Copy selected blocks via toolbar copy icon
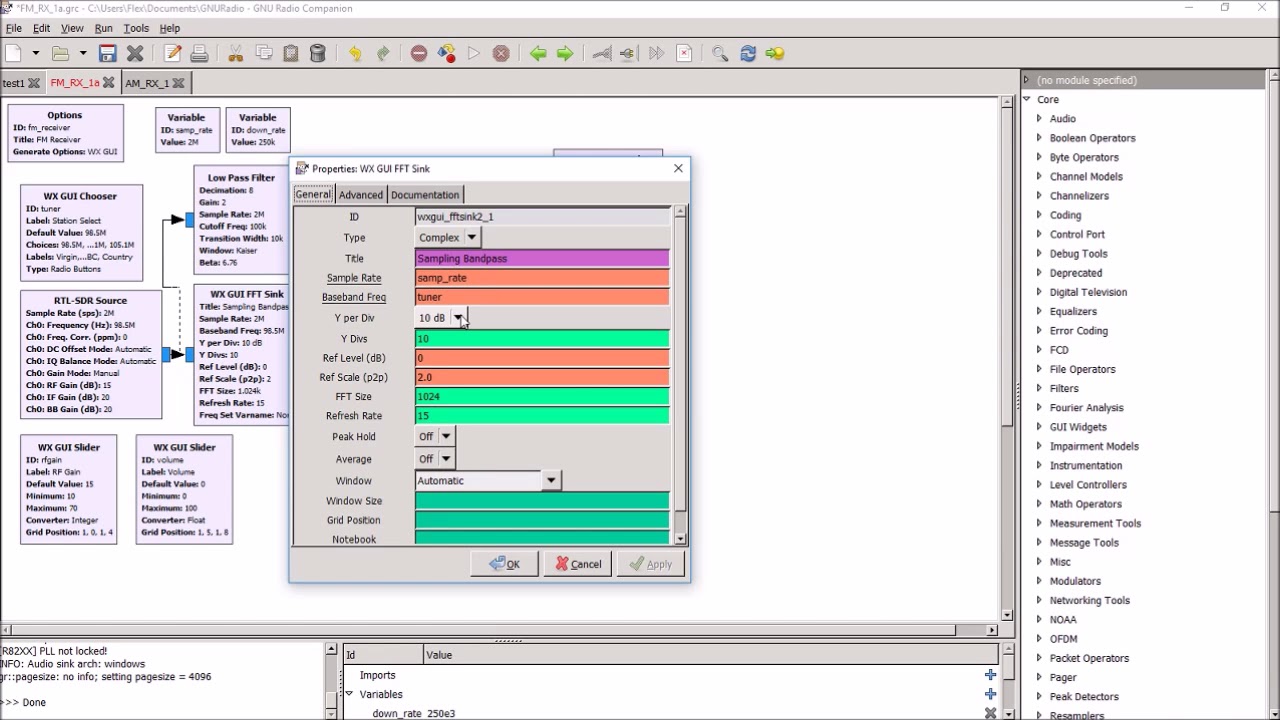1280x720 pixels. tap(264, 53)
